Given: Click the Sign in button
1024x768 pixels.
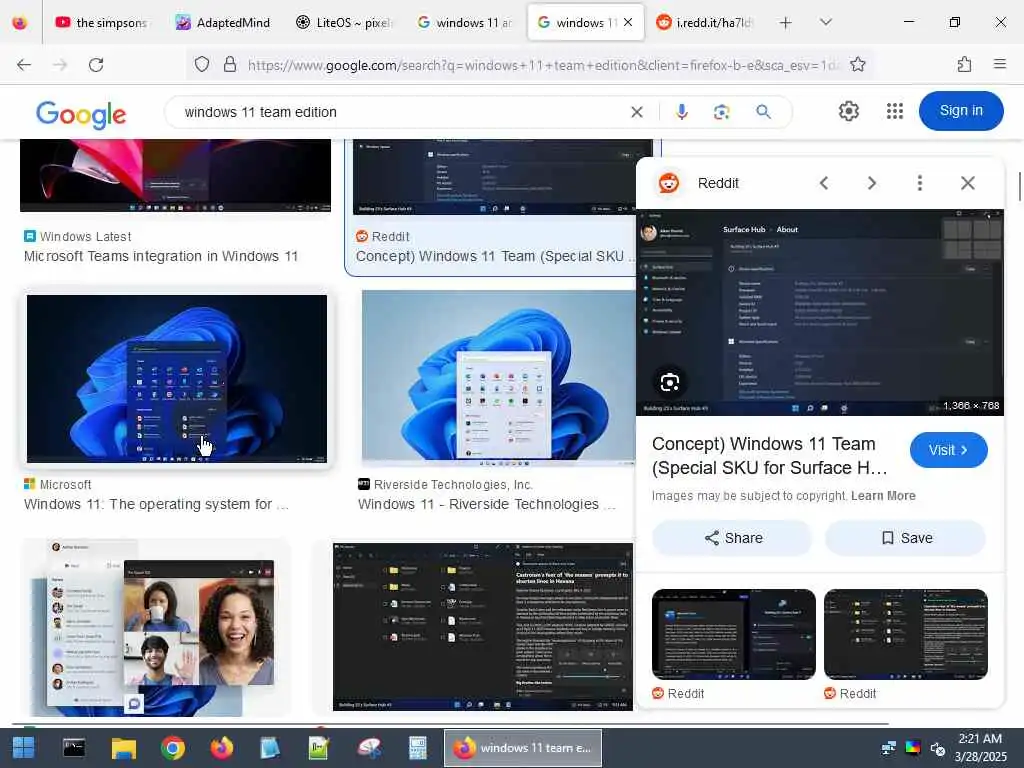Looking at the screenshot, I should coord(961,111).
